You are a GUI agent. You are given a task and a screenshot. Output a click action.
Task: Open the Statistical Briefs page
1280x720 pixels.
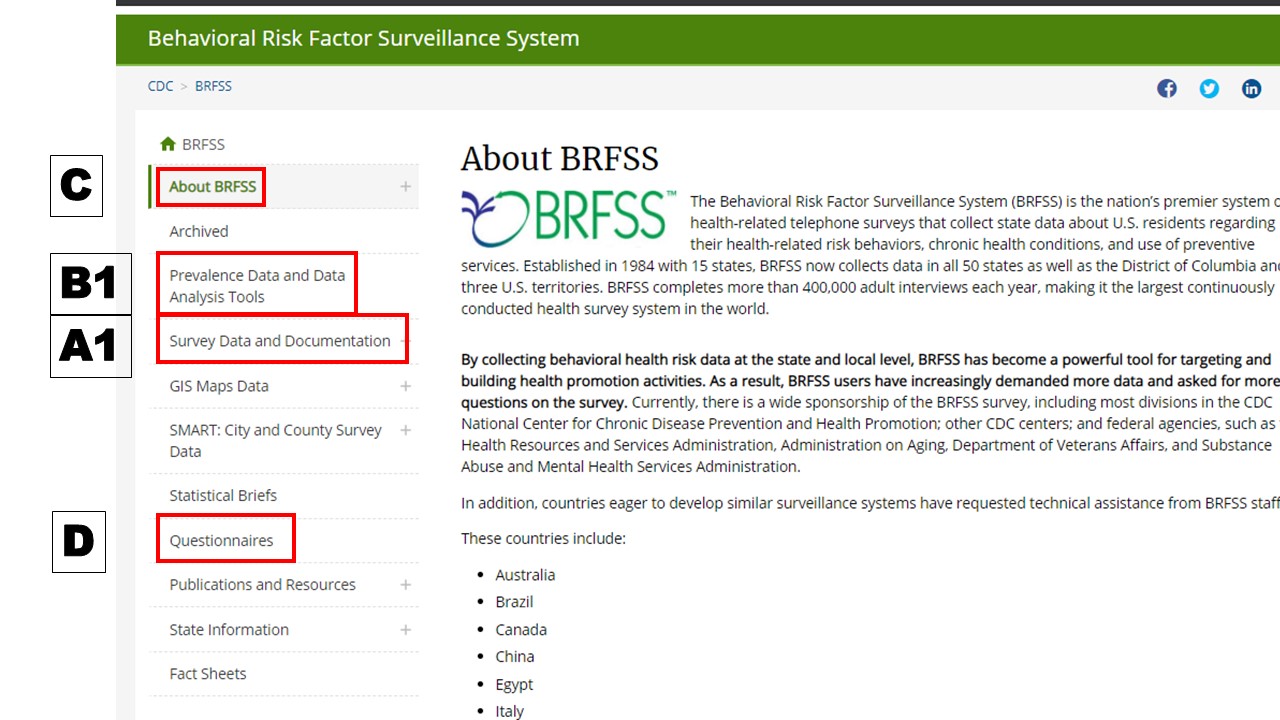223,495
